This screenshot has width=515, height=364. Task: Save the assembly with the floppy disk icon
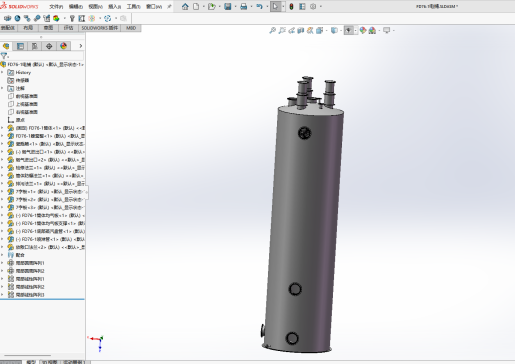(x=228, y=6)
